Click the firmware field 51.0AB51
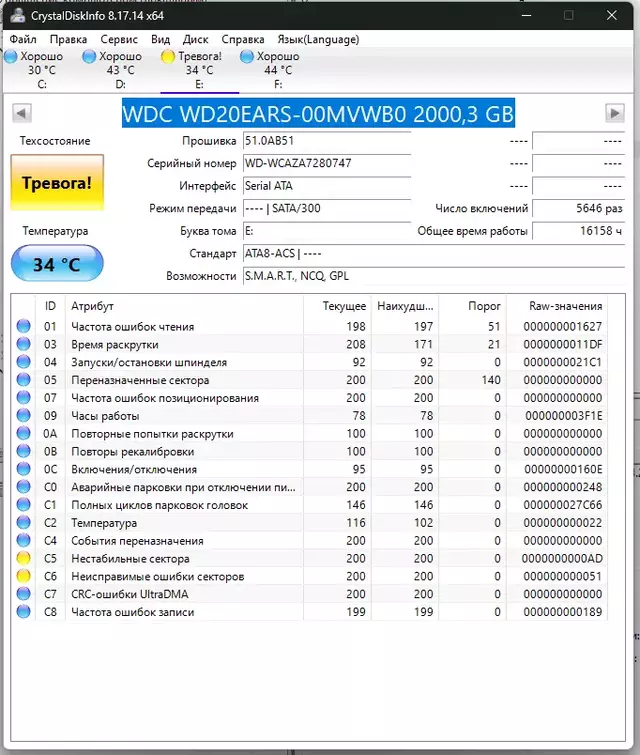Viewport: 640px width, 755px height. pos(327,141)
